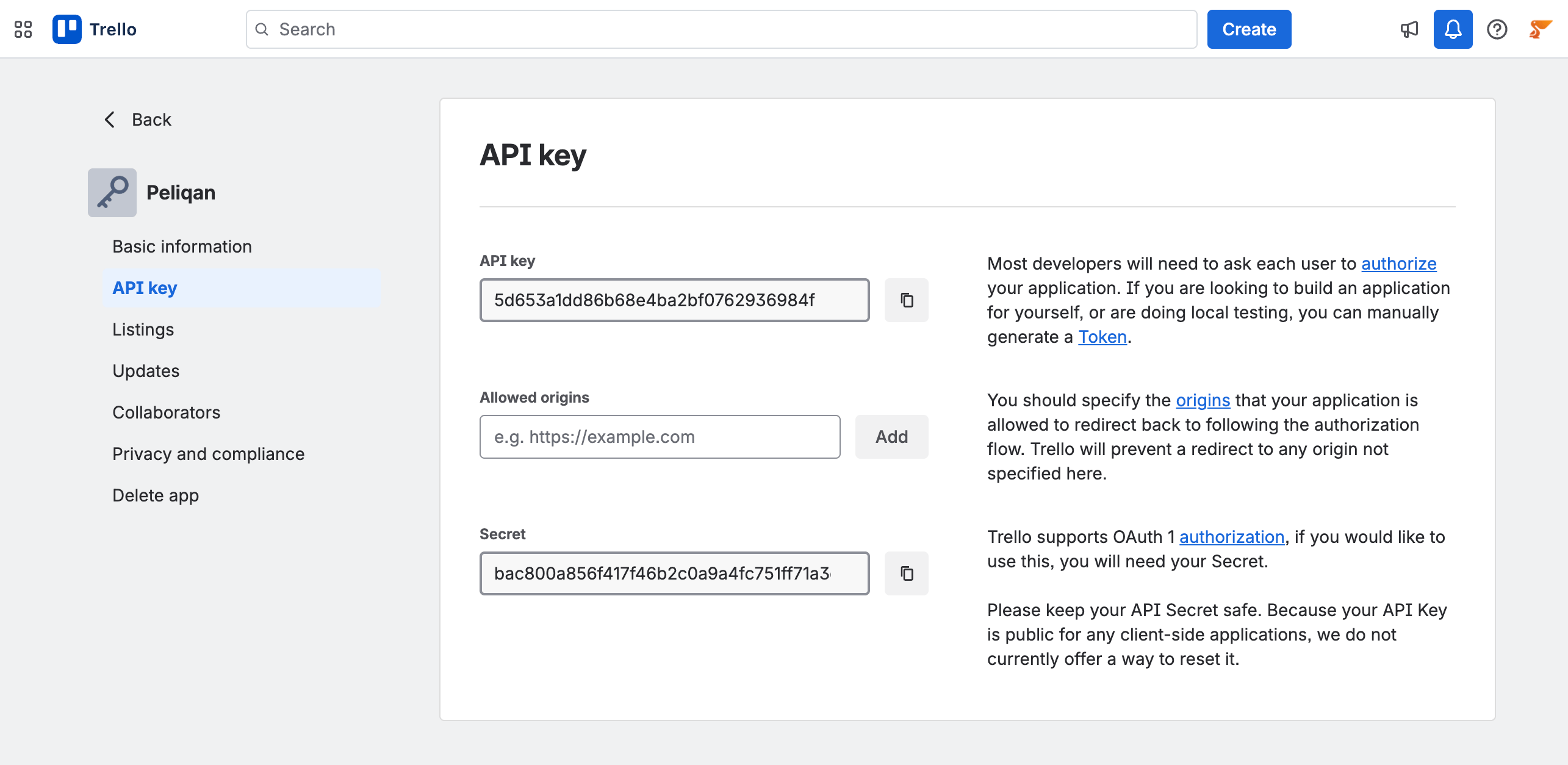Click the Peliqan key app icon
Viewport: 1568px width, 765px height.
pos(112,193)
